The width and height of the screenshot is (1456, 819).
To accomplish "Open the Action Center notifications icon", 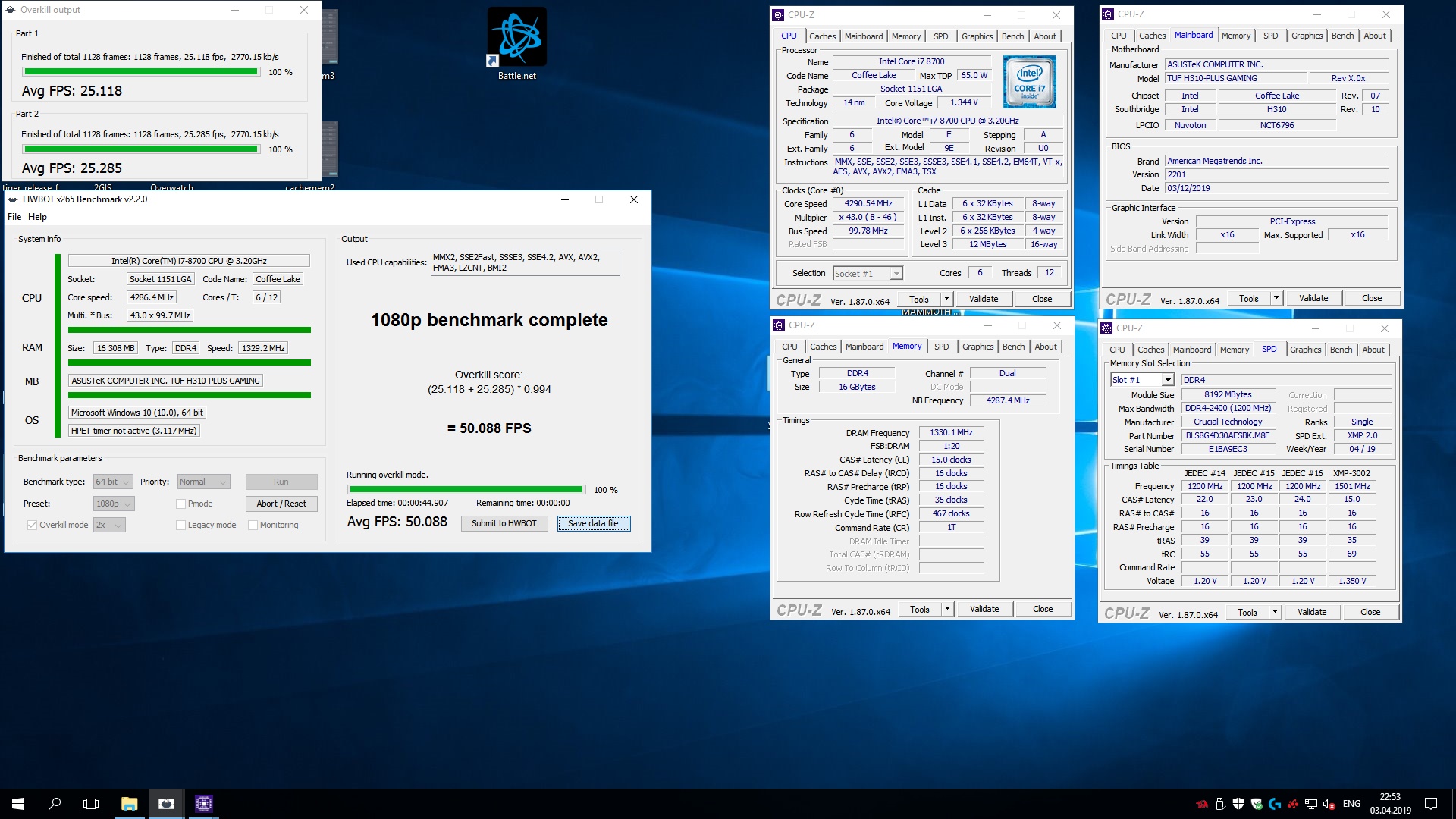I will 1431,804.
